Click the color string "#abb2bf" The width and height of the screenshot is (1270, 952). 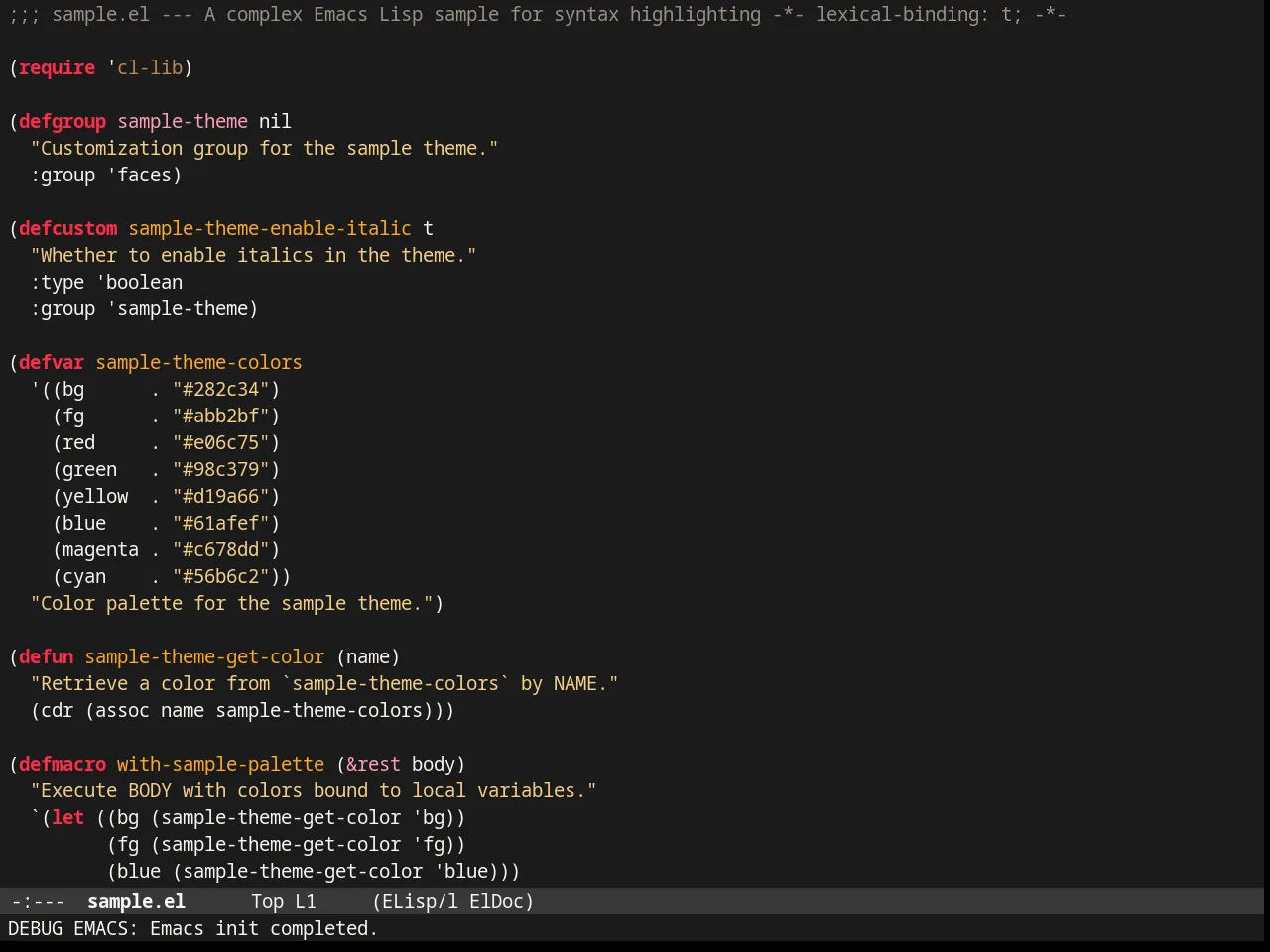221,416
